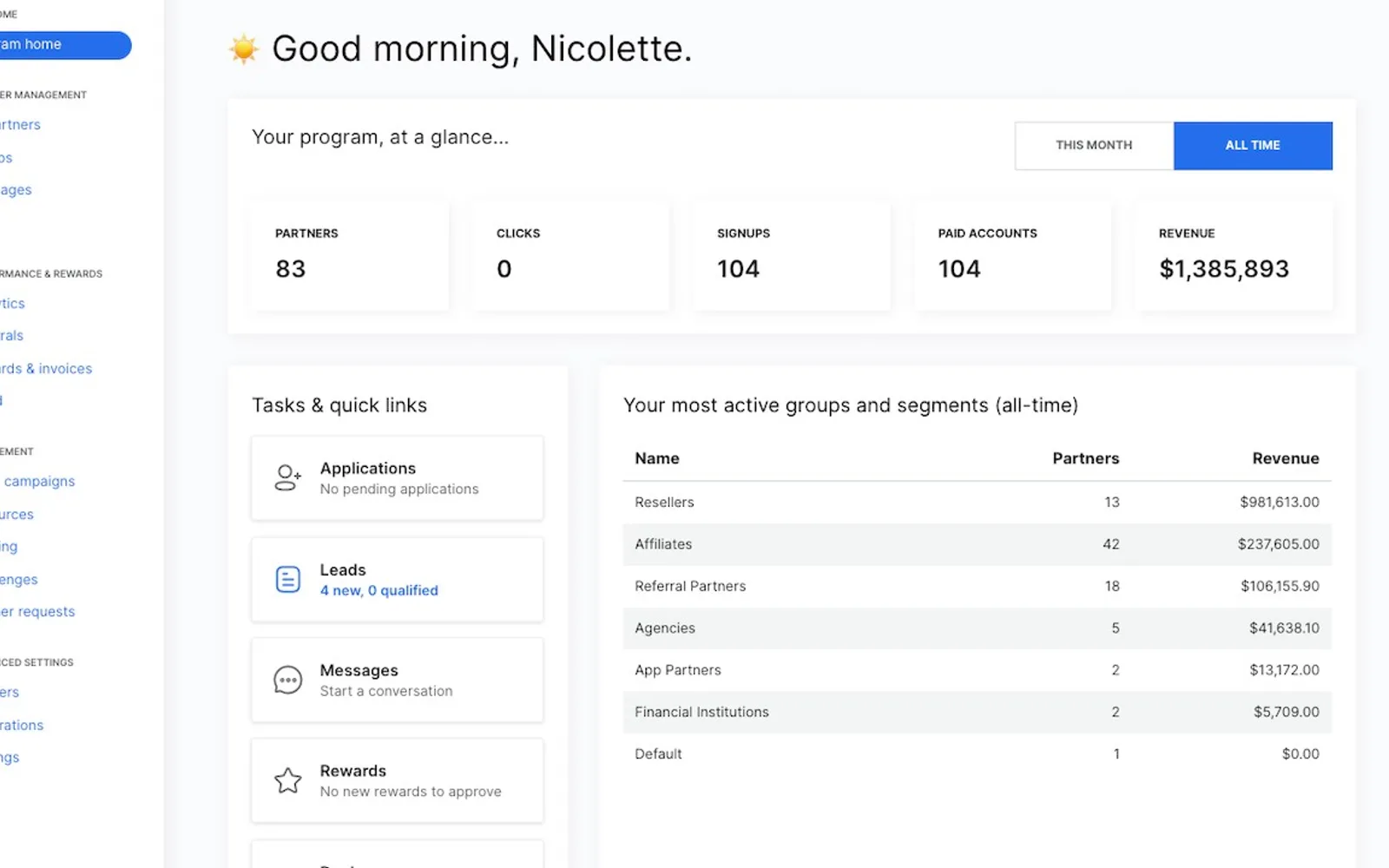Image resolution: width=1389 pixels, height=868 pixels.
Task: Select the Resellers row name
Action: [x=664, y=502]
